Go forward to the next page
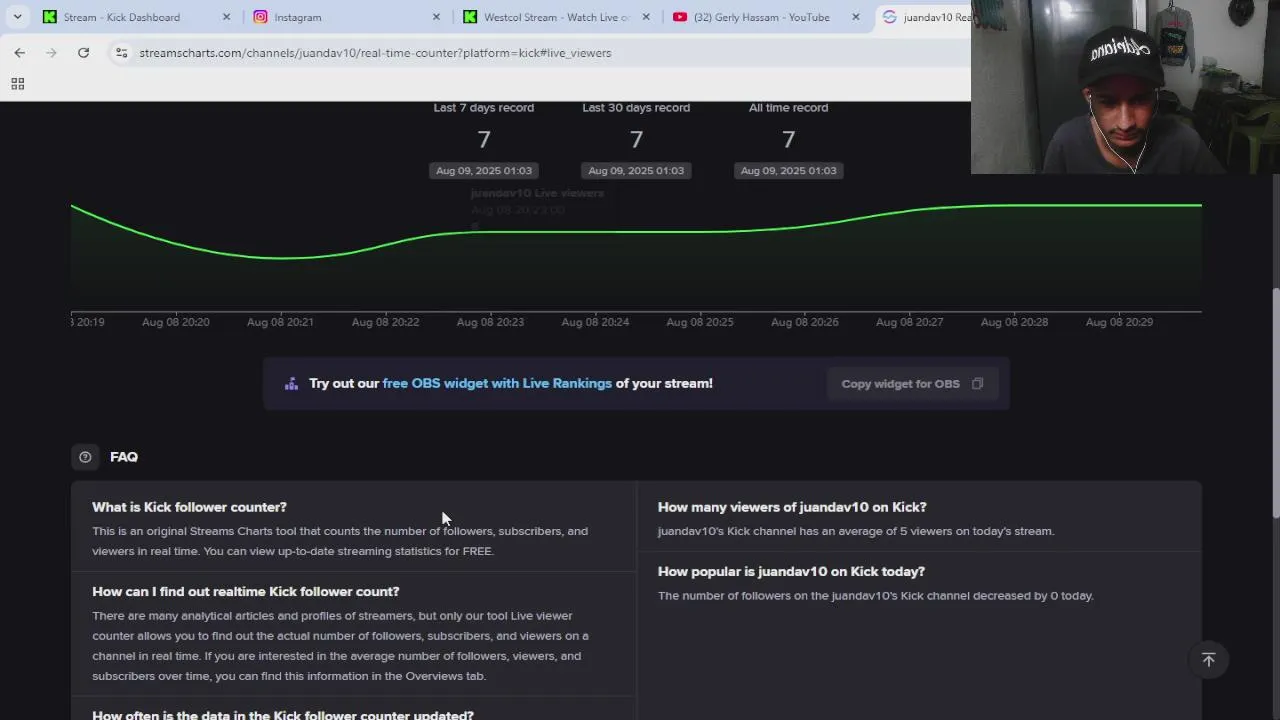 (x=51, y=53)
